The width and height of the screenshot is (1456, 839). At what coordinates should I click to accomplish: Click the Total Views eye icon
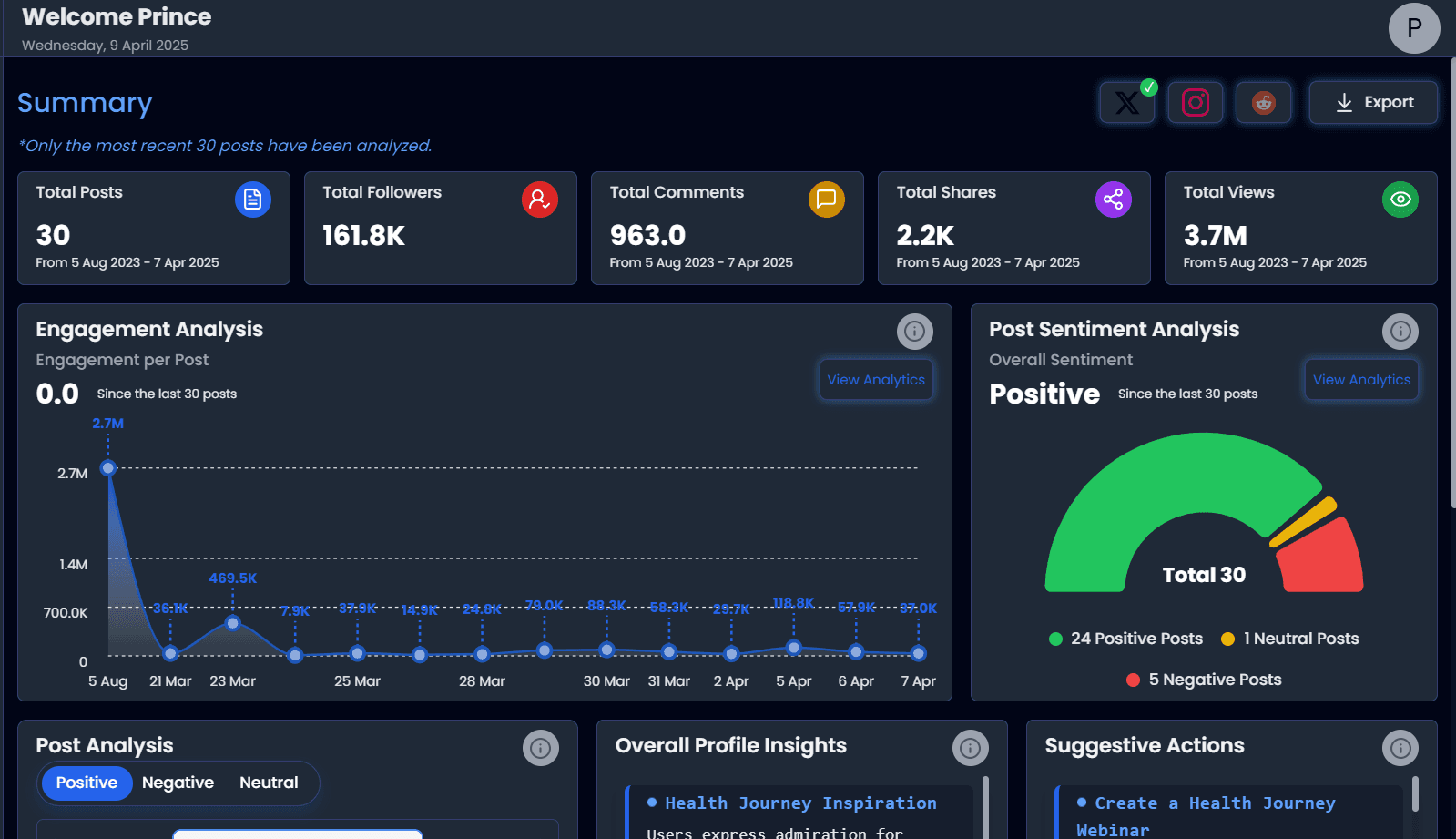(x=1400, y=200)
